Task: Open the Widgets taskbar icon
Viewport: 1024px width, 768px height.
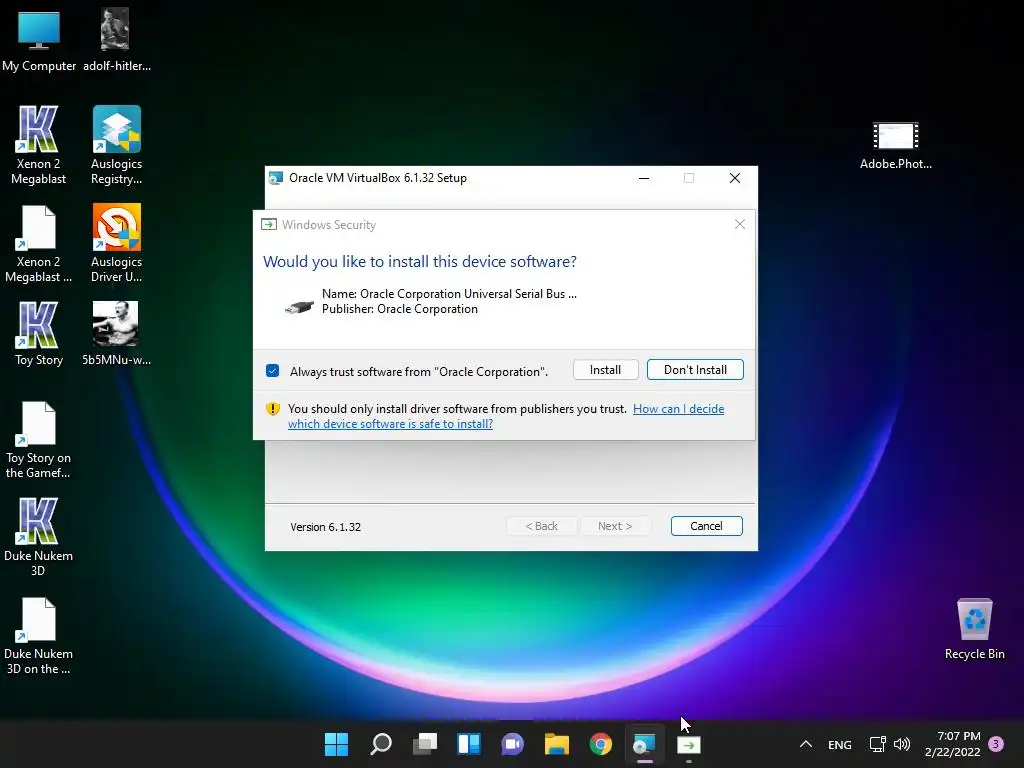Action: [x=469, y=744]
